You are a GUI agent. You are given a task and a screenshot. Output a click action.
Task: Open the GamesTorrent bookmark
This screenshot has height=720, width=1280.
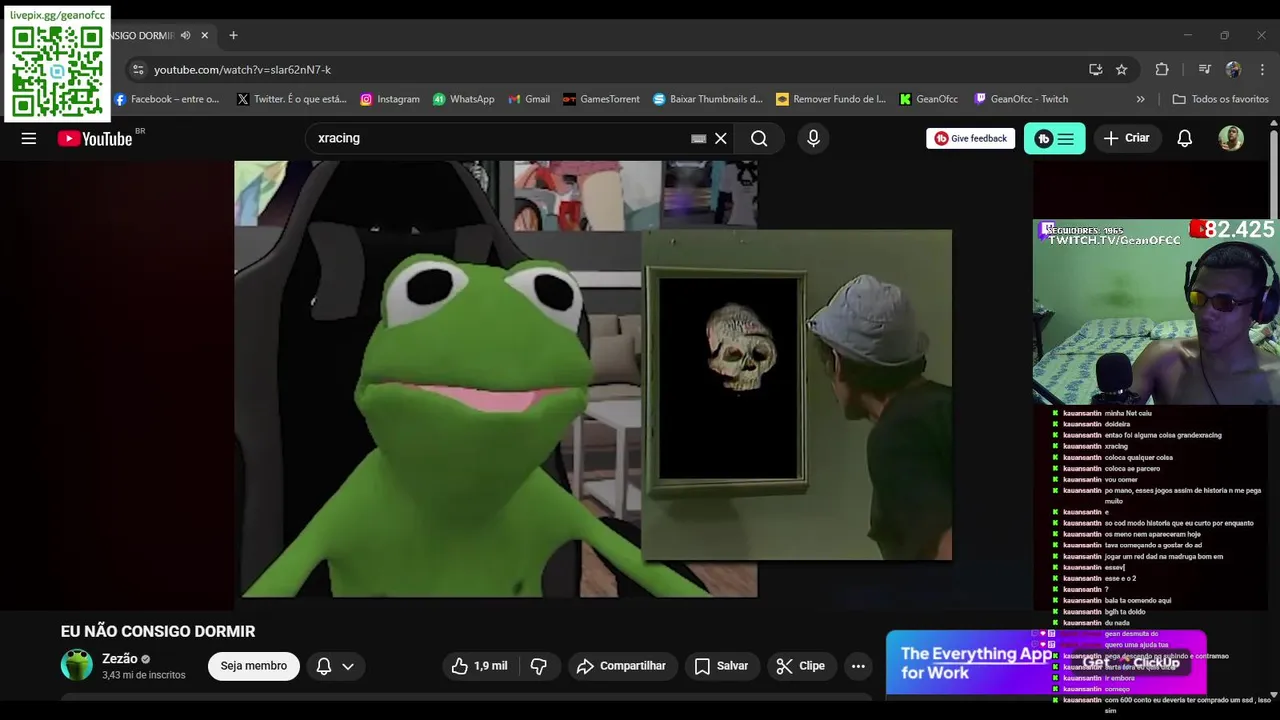point(601,99)
